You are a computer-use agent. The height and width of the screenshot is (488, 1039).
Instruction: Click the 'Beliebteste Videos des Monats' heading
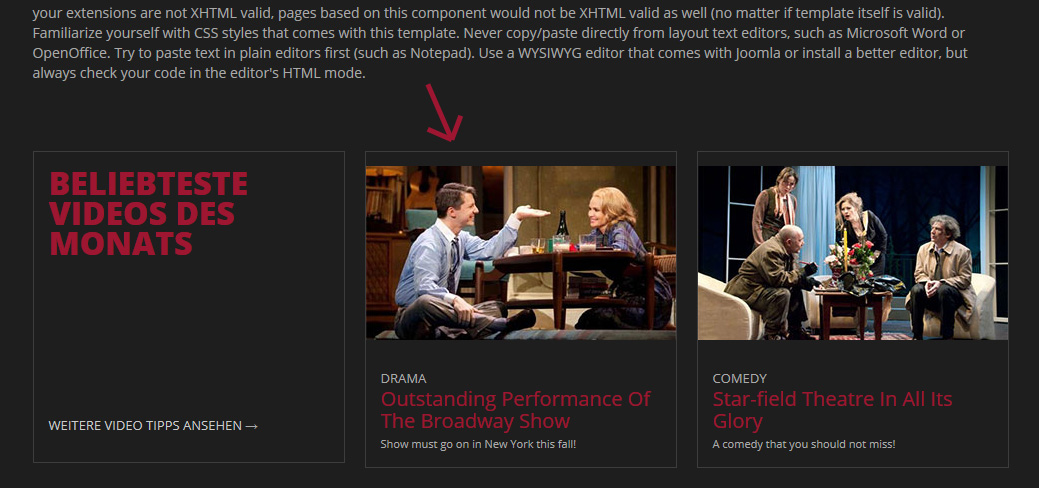point(148,214)
